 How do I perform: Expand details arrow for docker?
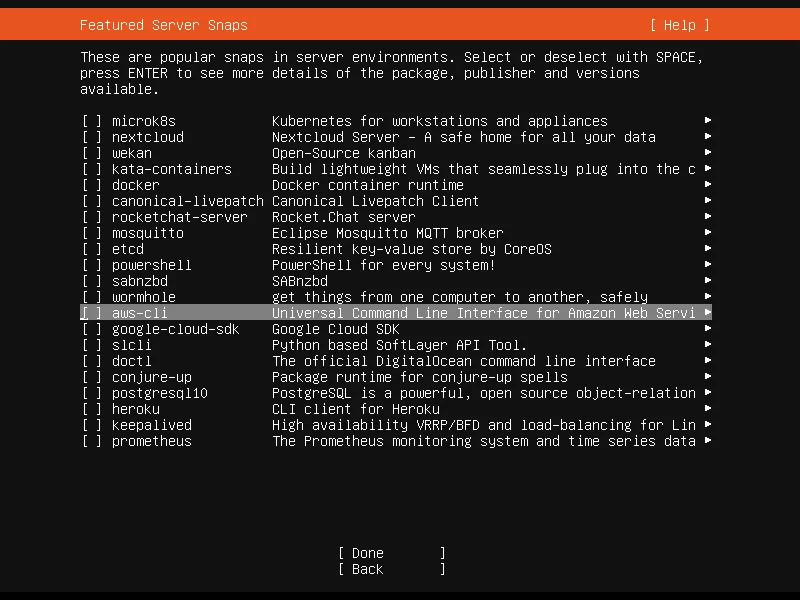tap(708, 184)
